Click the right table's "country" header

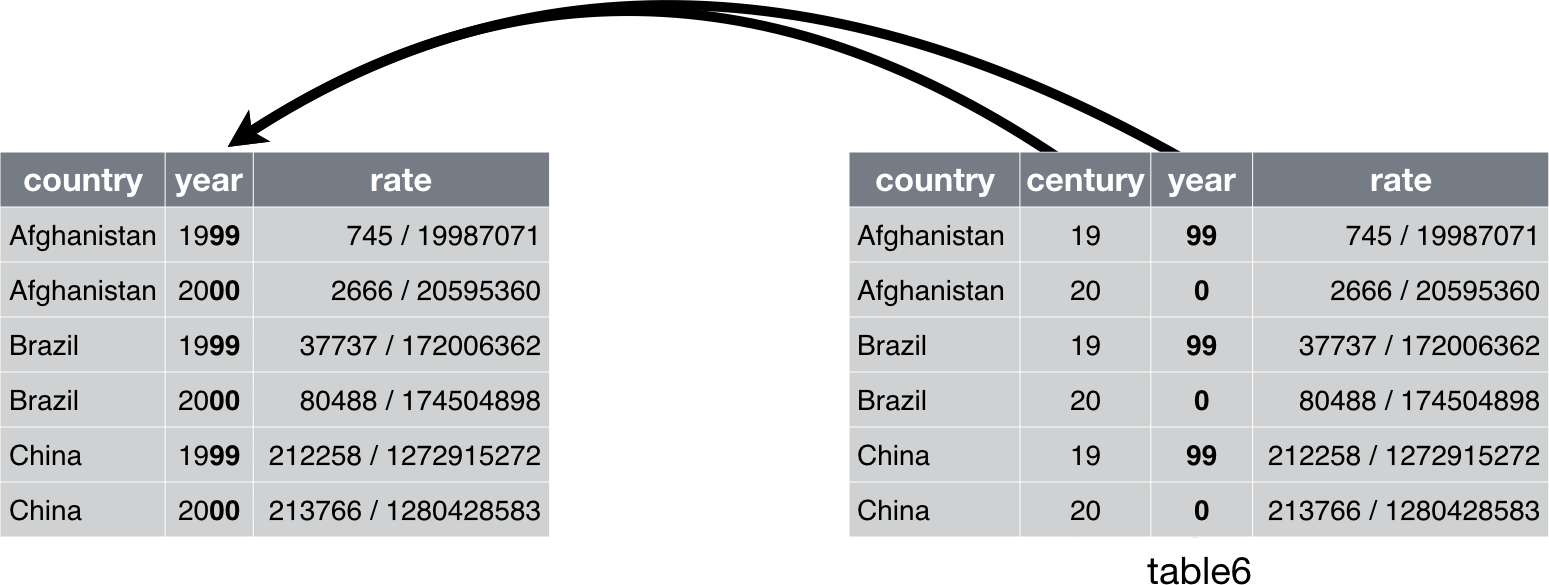[x=934, y=180]
